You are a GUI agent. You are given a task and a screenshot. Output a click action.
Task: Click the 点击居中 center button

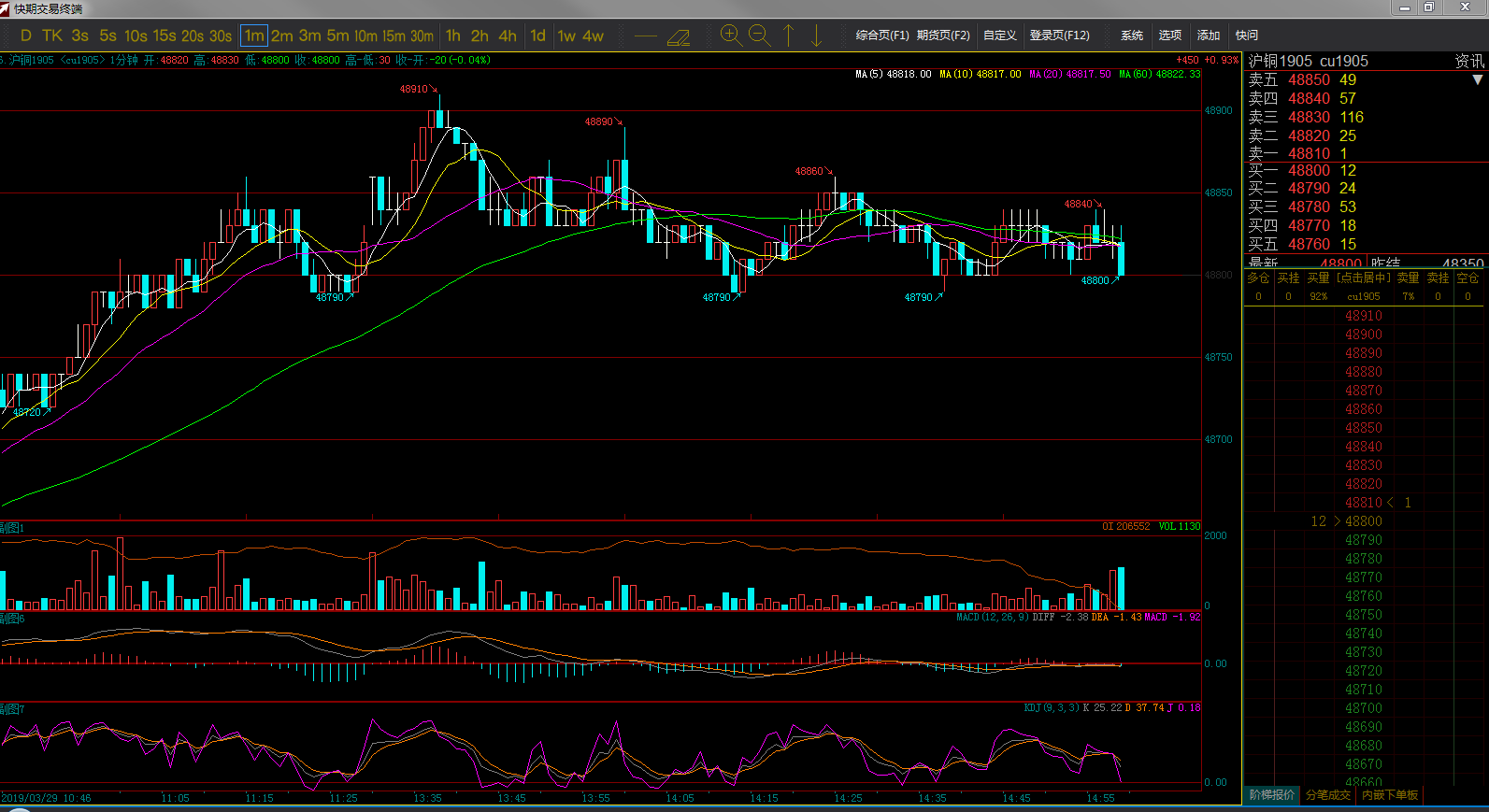click(x=1364, y=278)
